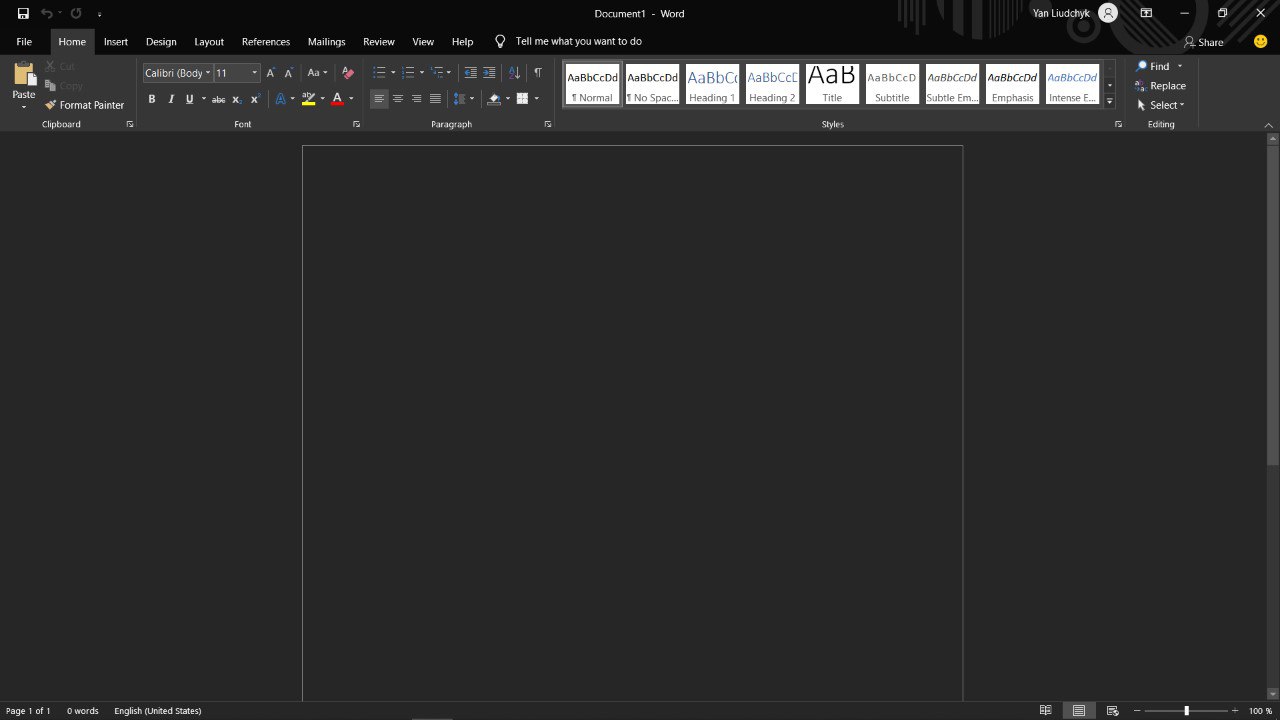Screen dimensions: 1280x720
Task: Toggle Subscript formatting
Action: (237, 99)
